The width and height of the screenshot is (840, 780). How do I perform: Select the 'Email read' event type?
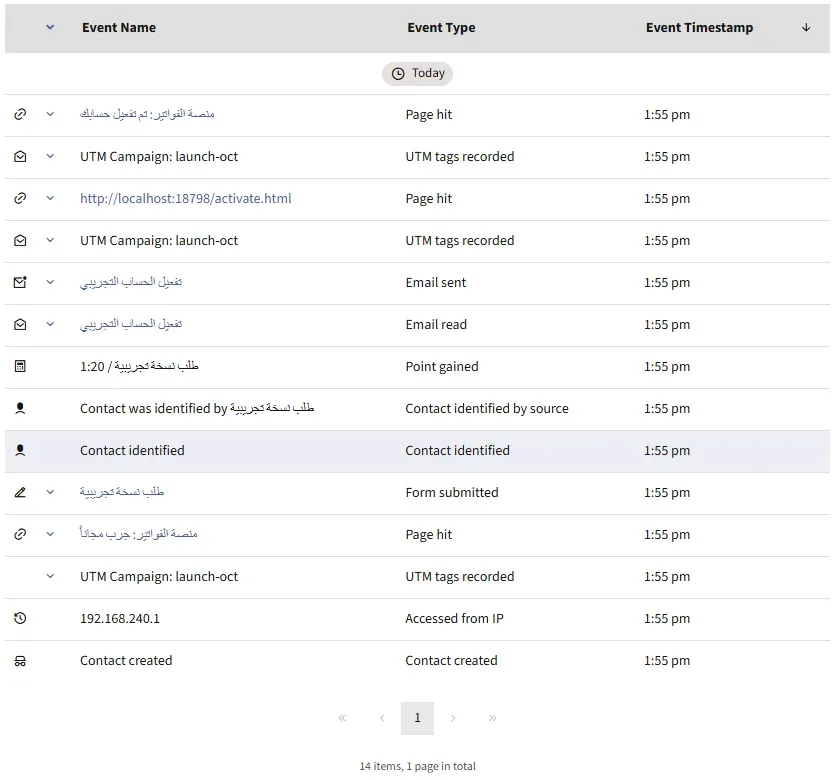point(436,325)
